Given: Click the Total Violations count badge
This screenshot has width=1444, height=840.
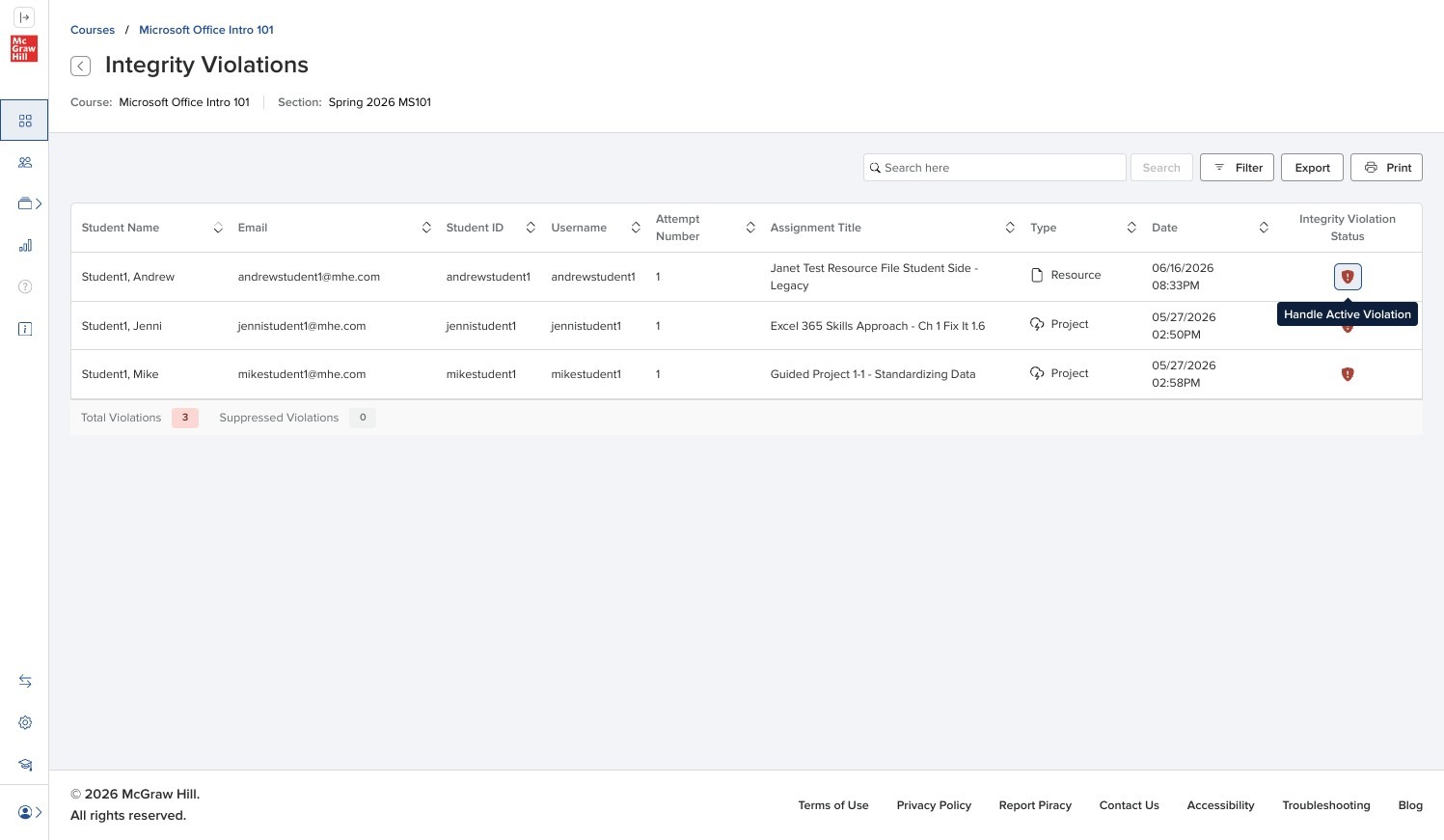Looking at the screenshot, I should point(185,418).
